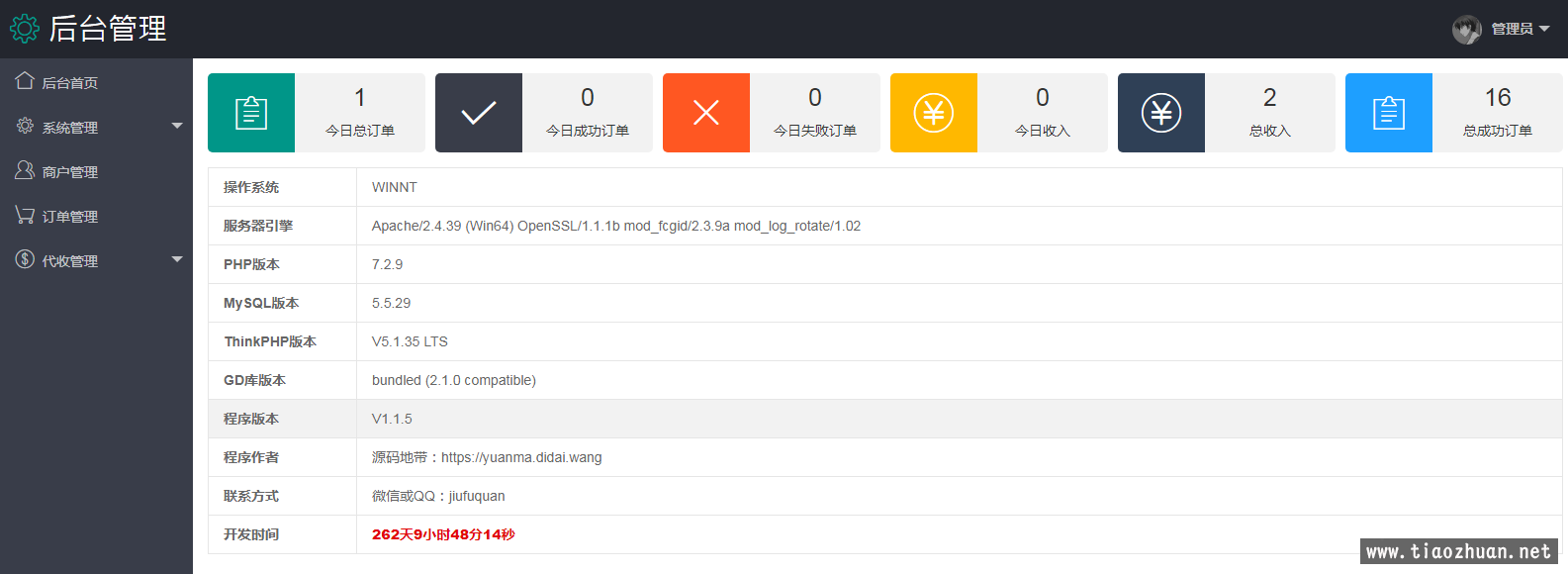The width and height of the screenshot is (1568, 574).
Task: Go to 后台首页 in the sidebar
Action: click(x=69, y=83)
